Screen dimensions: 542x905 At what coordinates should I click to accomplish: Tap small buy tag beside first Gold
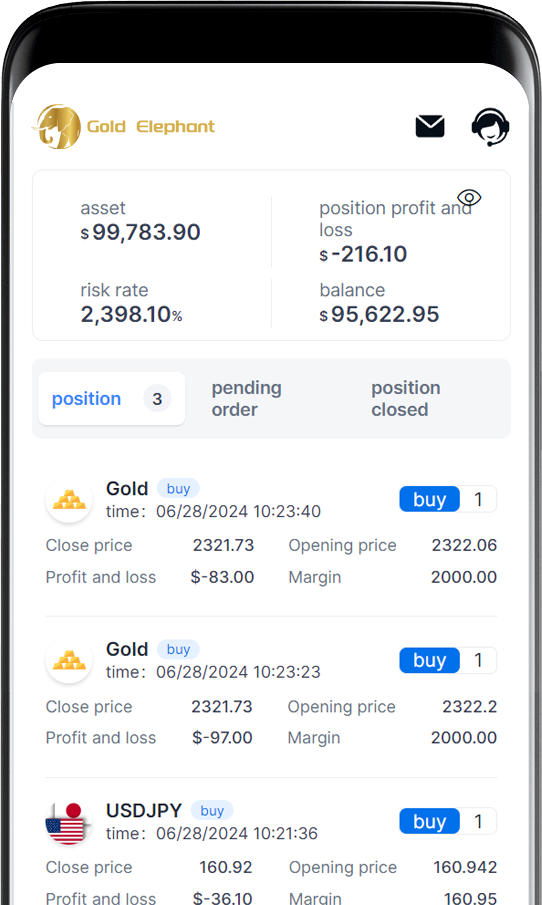pyautogui.click(x=178, y=489)
